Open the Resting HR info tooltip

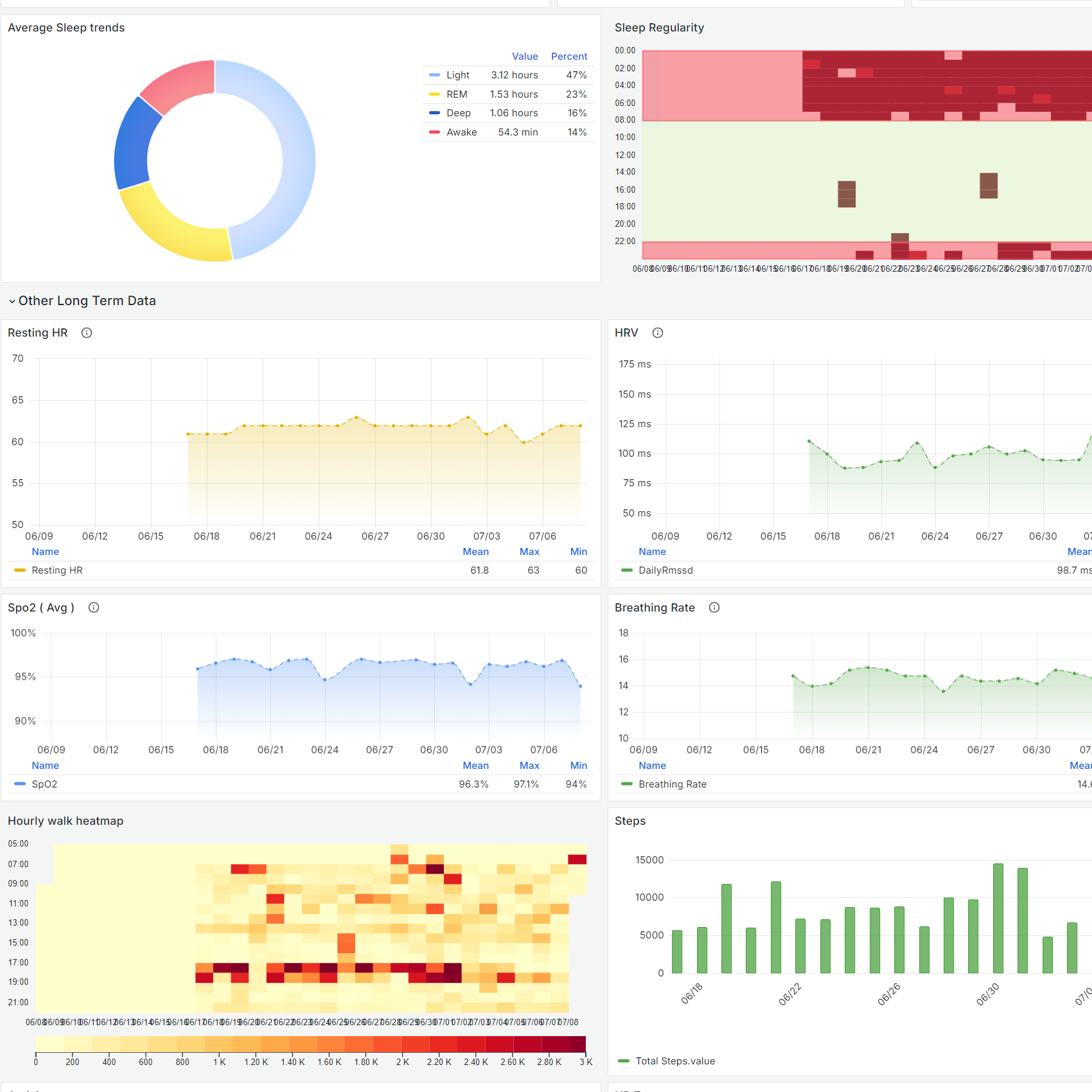(x=87, y=333)
